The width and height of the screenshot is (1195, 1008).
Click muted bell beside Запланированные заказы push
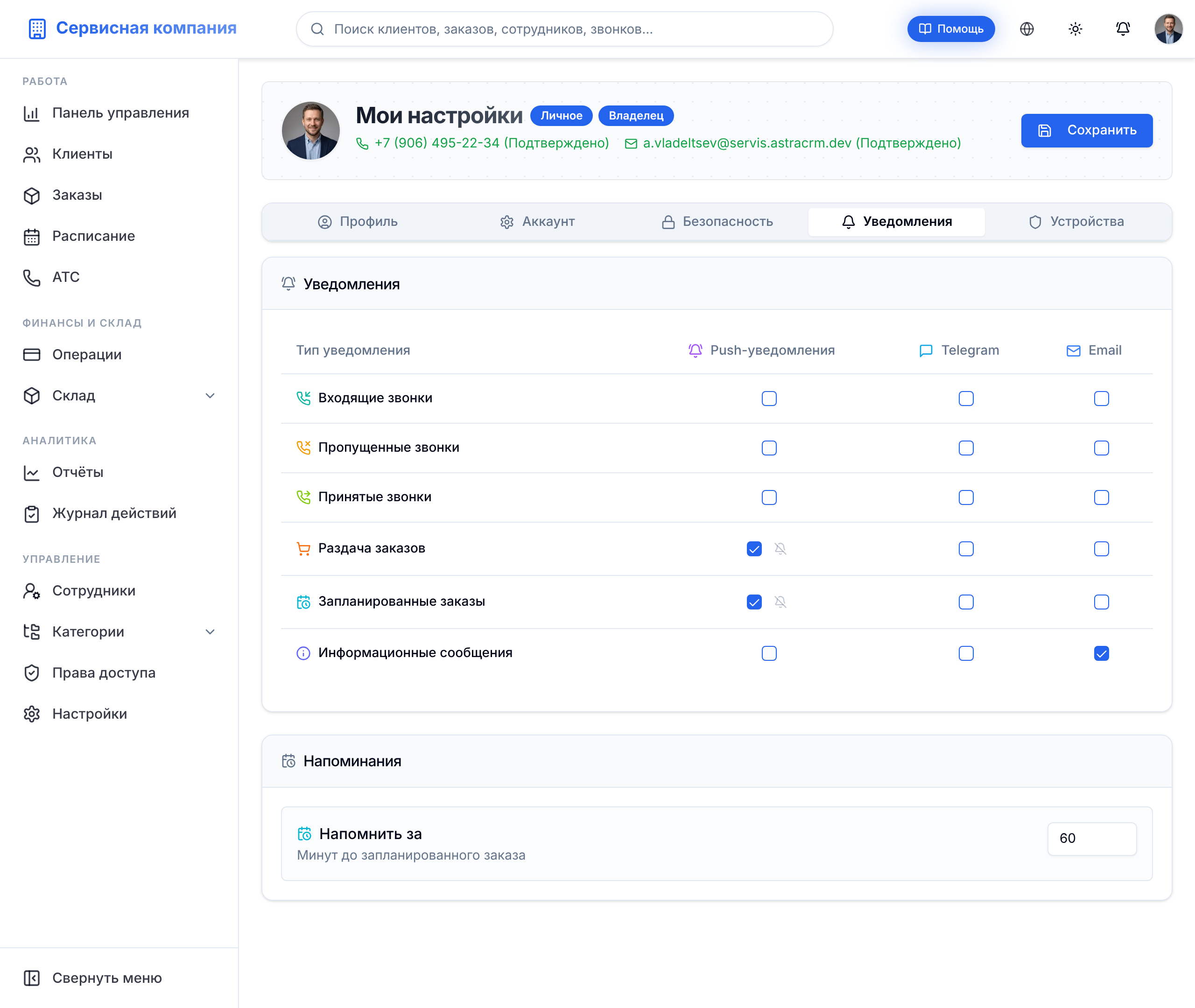point(780,602)
